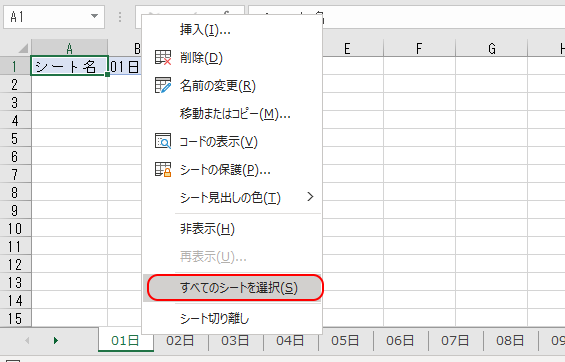Image resolution: width=565 pixels, height=362 pixels.
Task: Switch to the 02日 sheet tab
Action: [x=180, y=340]
